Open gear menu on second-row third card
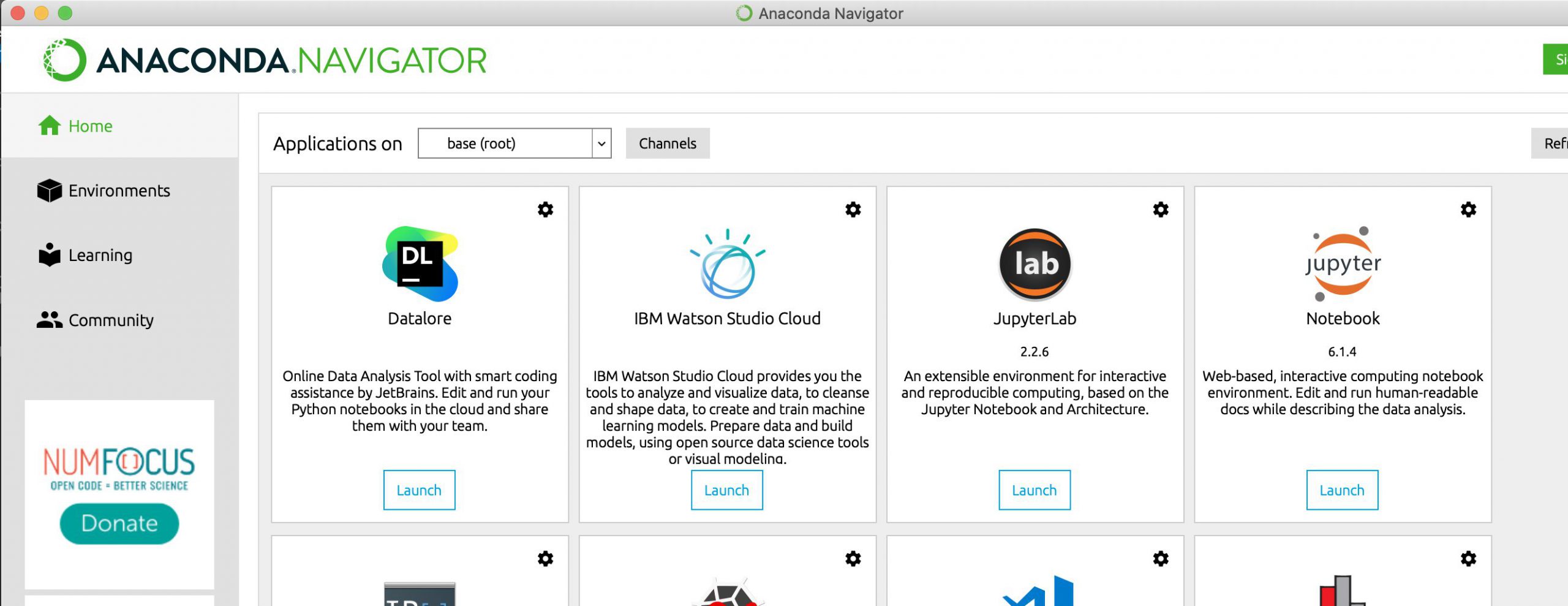 1160,558
